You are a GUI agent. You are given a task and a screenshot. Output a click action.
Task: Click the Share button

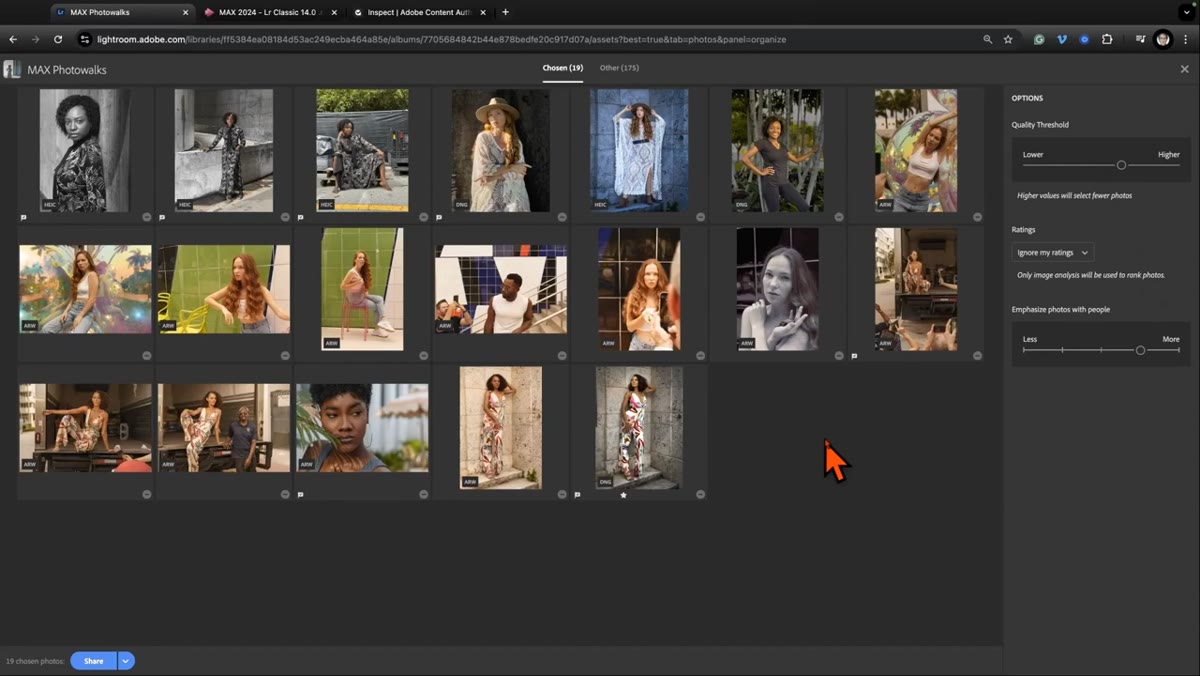[x=93, y=660]
